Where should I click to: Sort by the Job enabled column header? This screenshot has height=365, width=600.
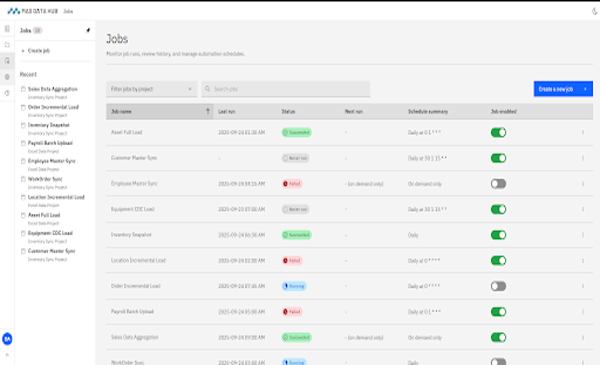pos(504,111)
